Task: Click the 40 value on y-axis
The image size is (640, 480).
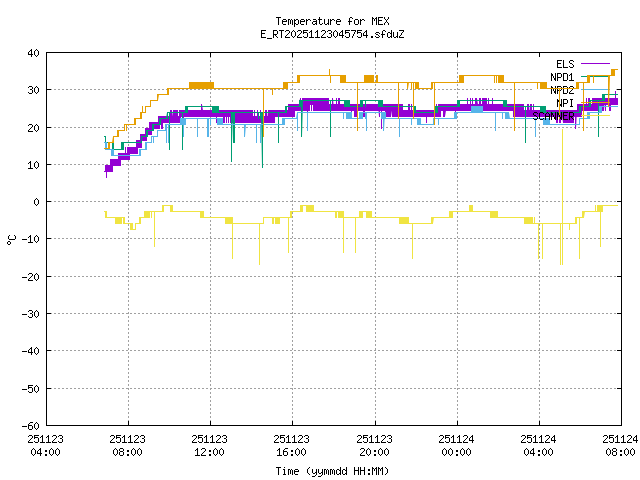Action: pos(33,53)
